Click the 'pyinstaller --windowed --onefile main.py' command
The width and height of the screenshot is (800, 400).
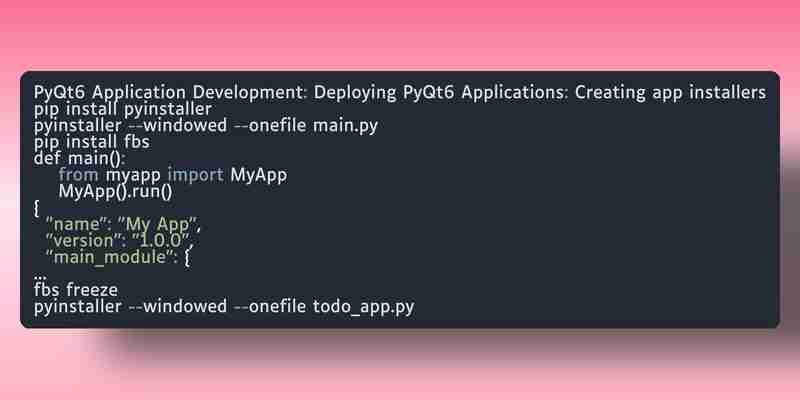click(x=206, y=126)
